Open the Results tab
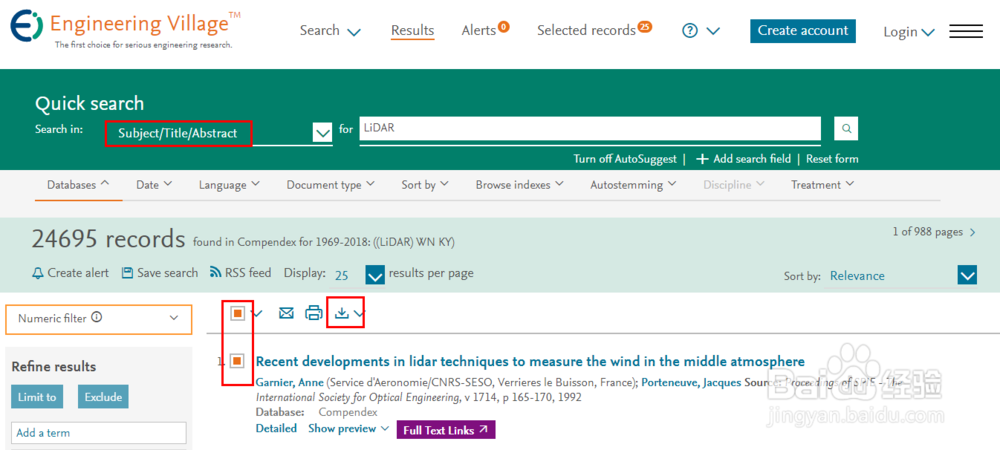1000x450 pixels. click(413, 31)
